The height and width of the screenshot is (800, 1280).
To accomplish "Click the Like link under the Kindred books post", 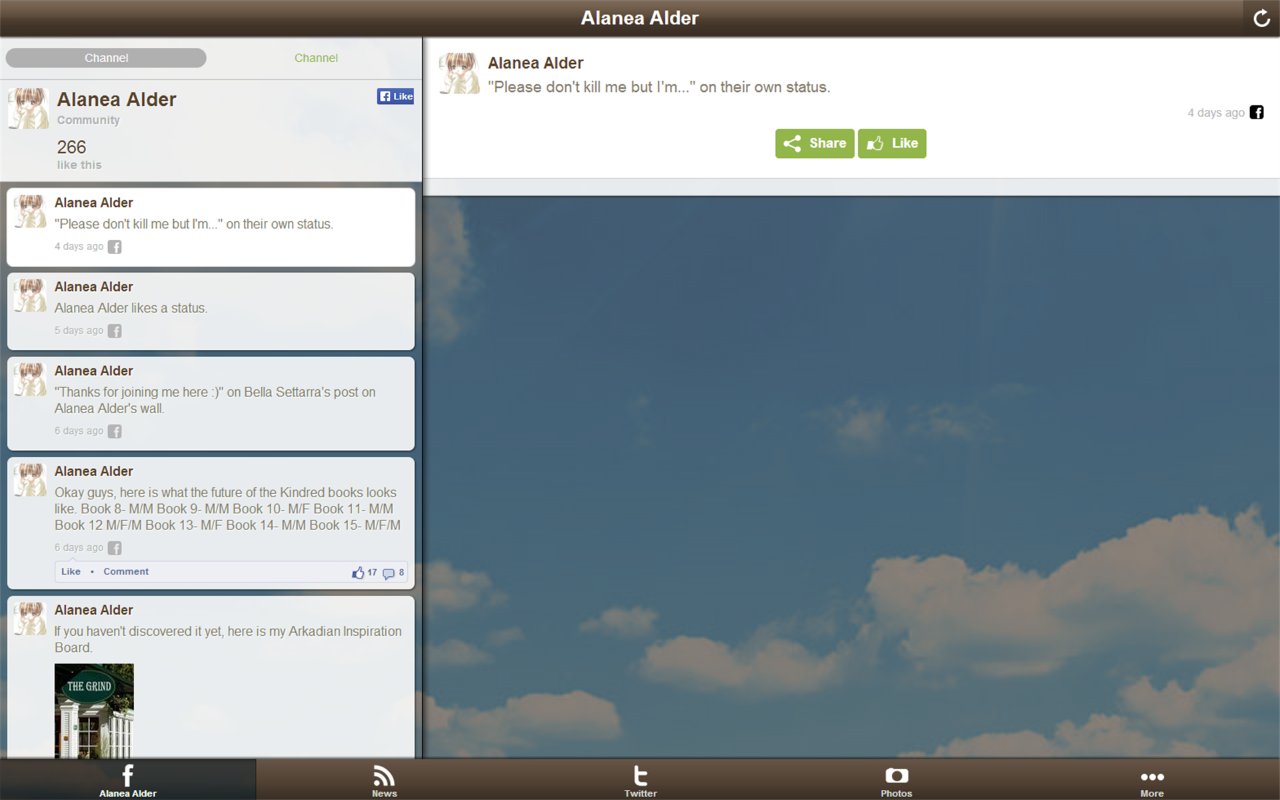I will (x=71, y=571).
